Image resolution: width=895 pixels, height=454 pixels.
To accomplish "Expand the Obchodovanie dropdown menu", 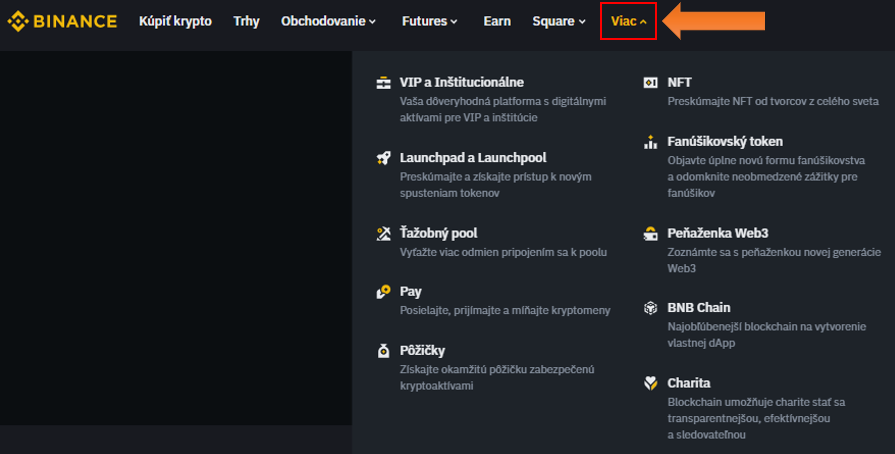I will (328, 21).
